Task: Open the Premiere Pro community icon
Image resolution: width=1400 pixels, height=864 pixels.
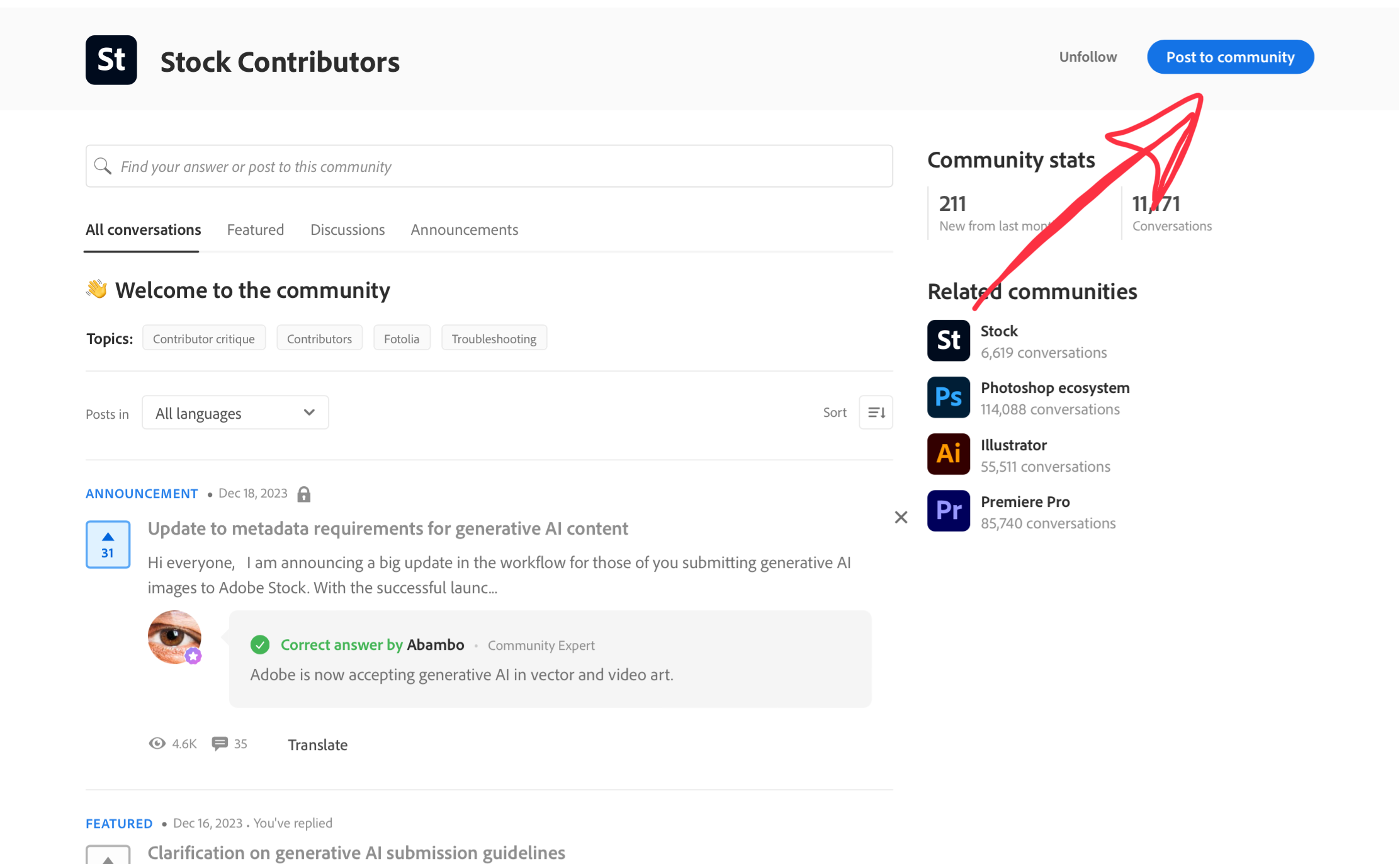Action: click(x=948, y=511)
